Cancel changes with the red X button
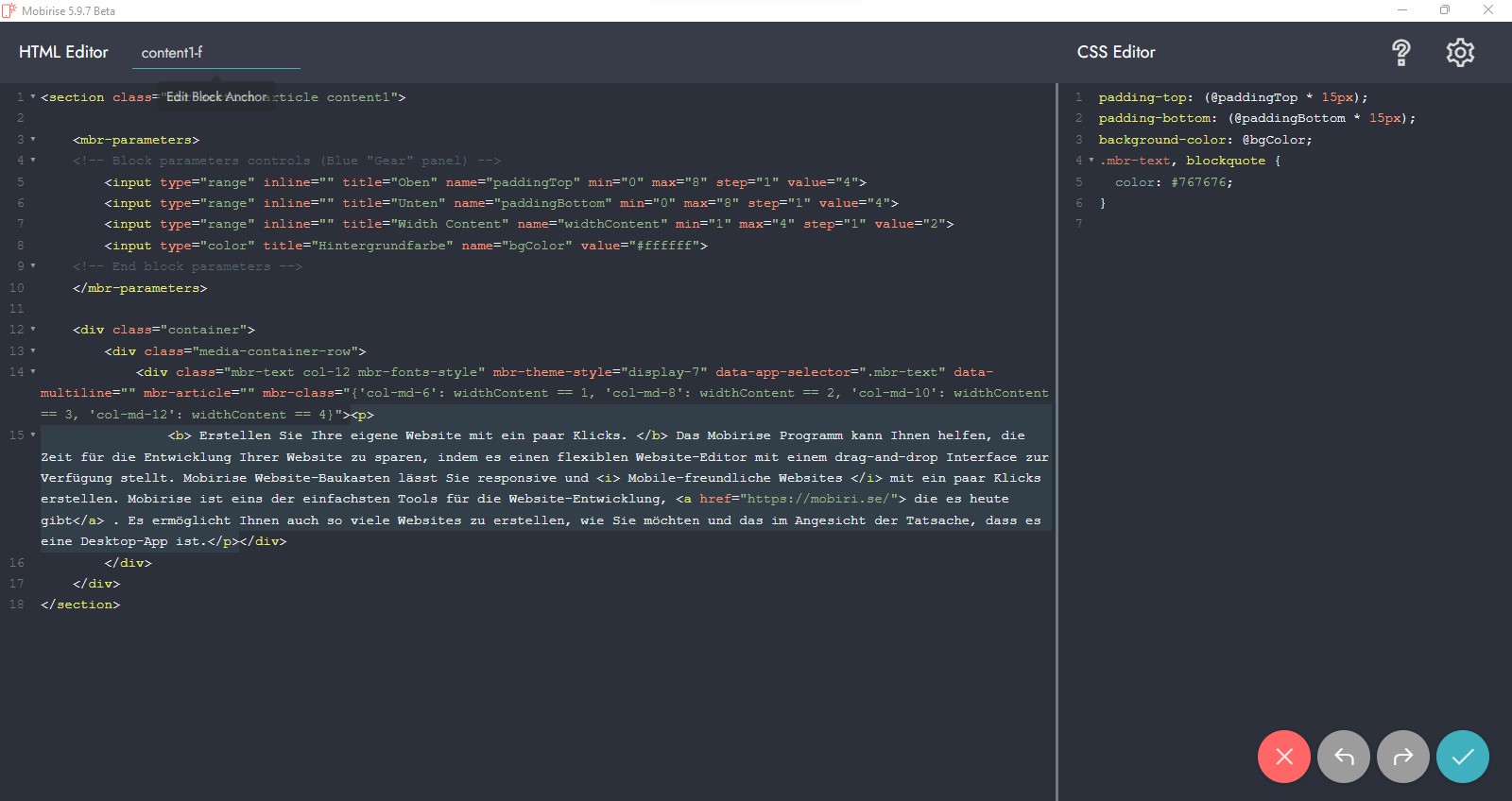Viewport: 1512px width, 801px height. (1283, 757)
